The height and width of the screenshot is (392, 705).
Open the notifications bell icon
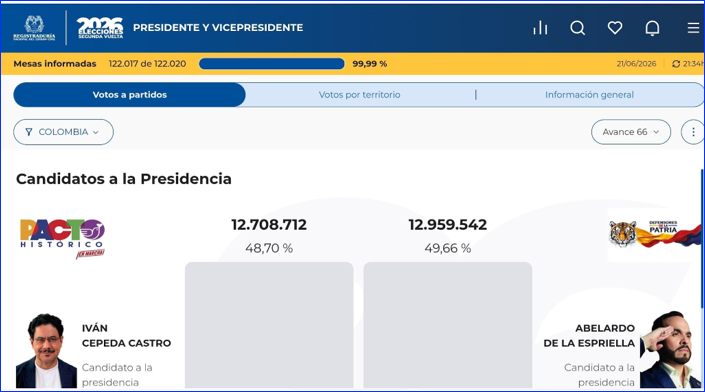click(x=652, y=28)
